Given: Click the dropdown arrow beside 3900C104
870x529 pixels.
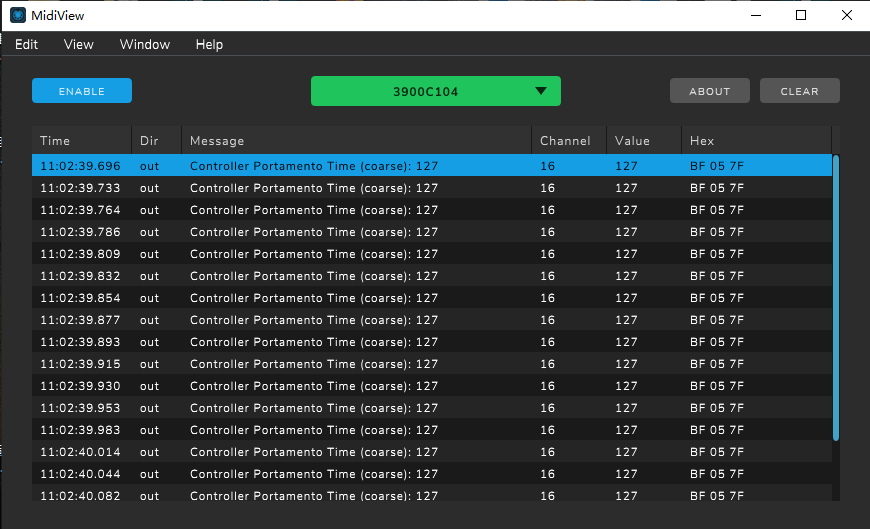Looking at the screenshot, I should pos(541,91).
